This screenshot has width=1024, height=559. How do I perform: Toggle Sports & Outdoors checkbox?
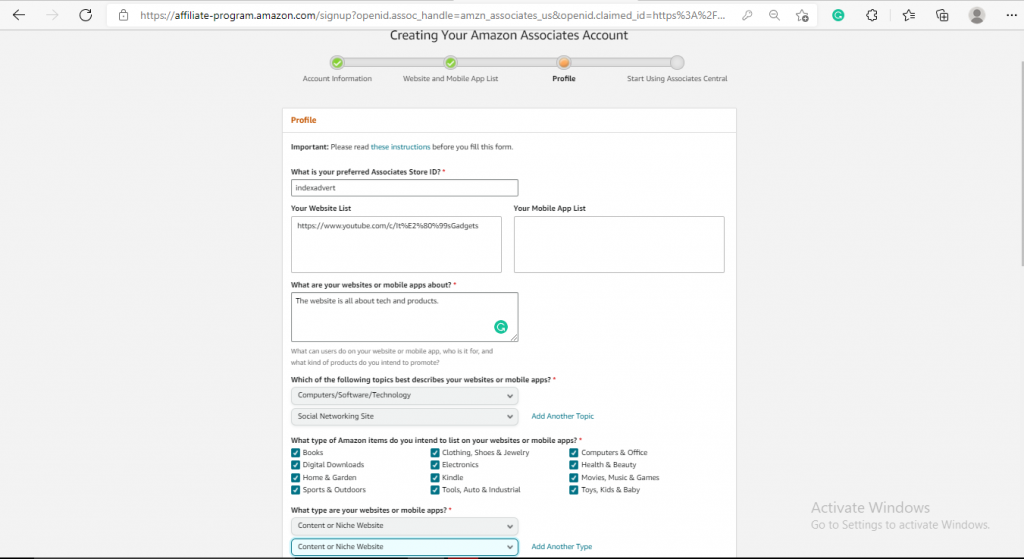pyautogui.click(x=295, y=490)
